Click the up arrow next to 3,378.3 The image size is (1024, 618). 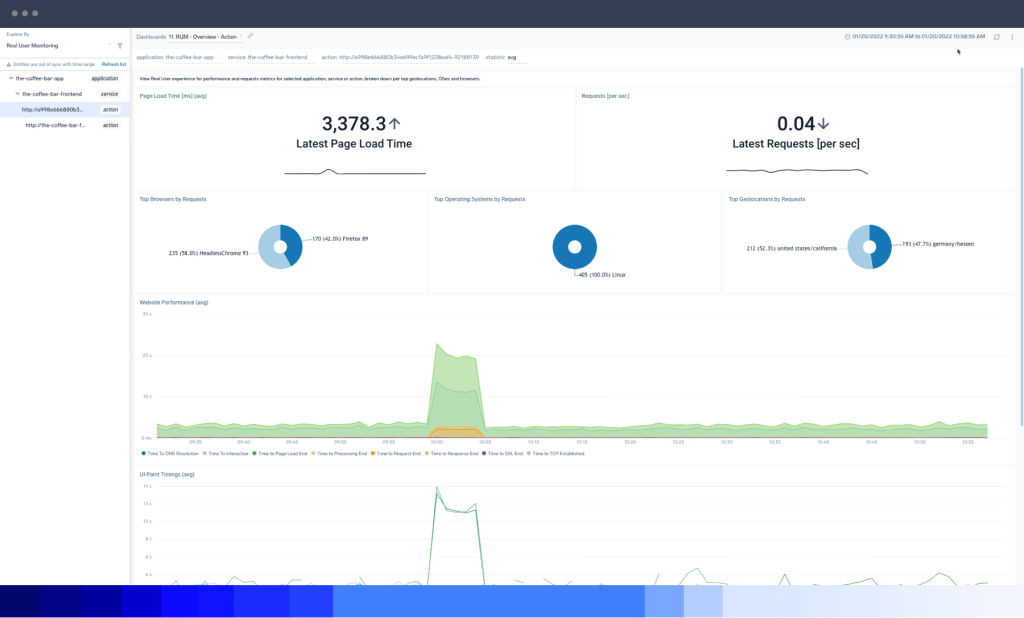[x=394, y=124]
